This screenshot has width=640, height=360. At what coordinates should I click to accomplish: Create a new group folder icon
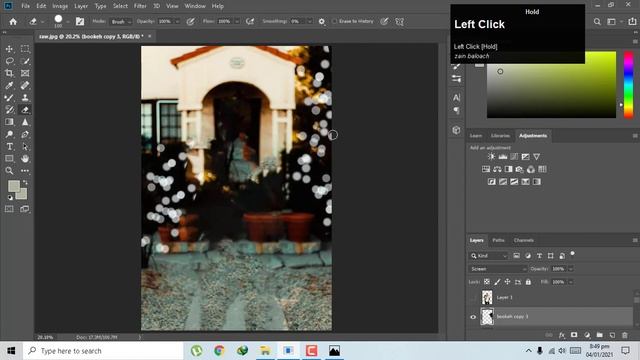pos(600,335)
